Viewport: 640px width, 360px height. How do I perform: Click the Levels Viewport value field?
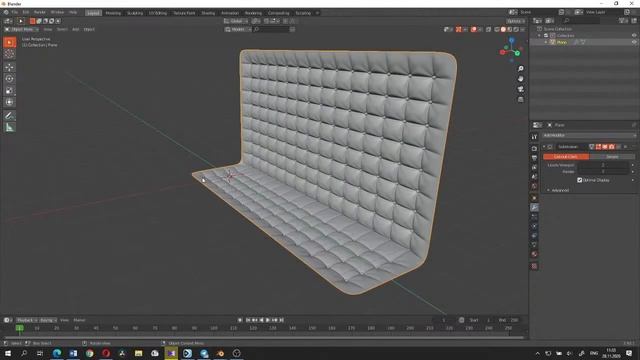coord(603,165)
